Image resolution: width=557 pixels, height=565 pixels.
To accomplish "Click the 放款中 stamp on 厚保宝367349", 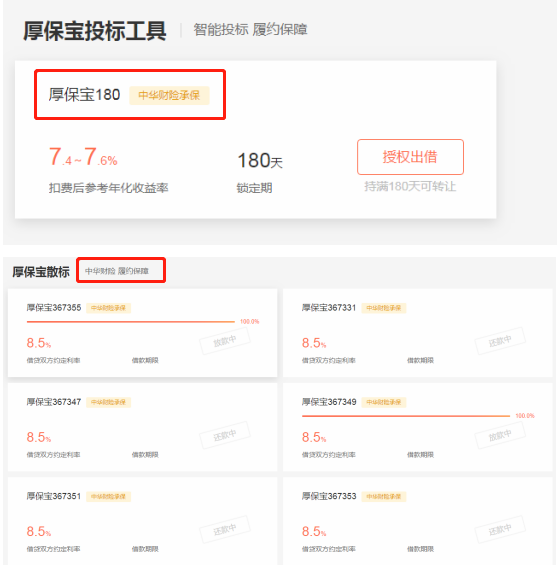I will pyautogui.click(x=500, y=435).
